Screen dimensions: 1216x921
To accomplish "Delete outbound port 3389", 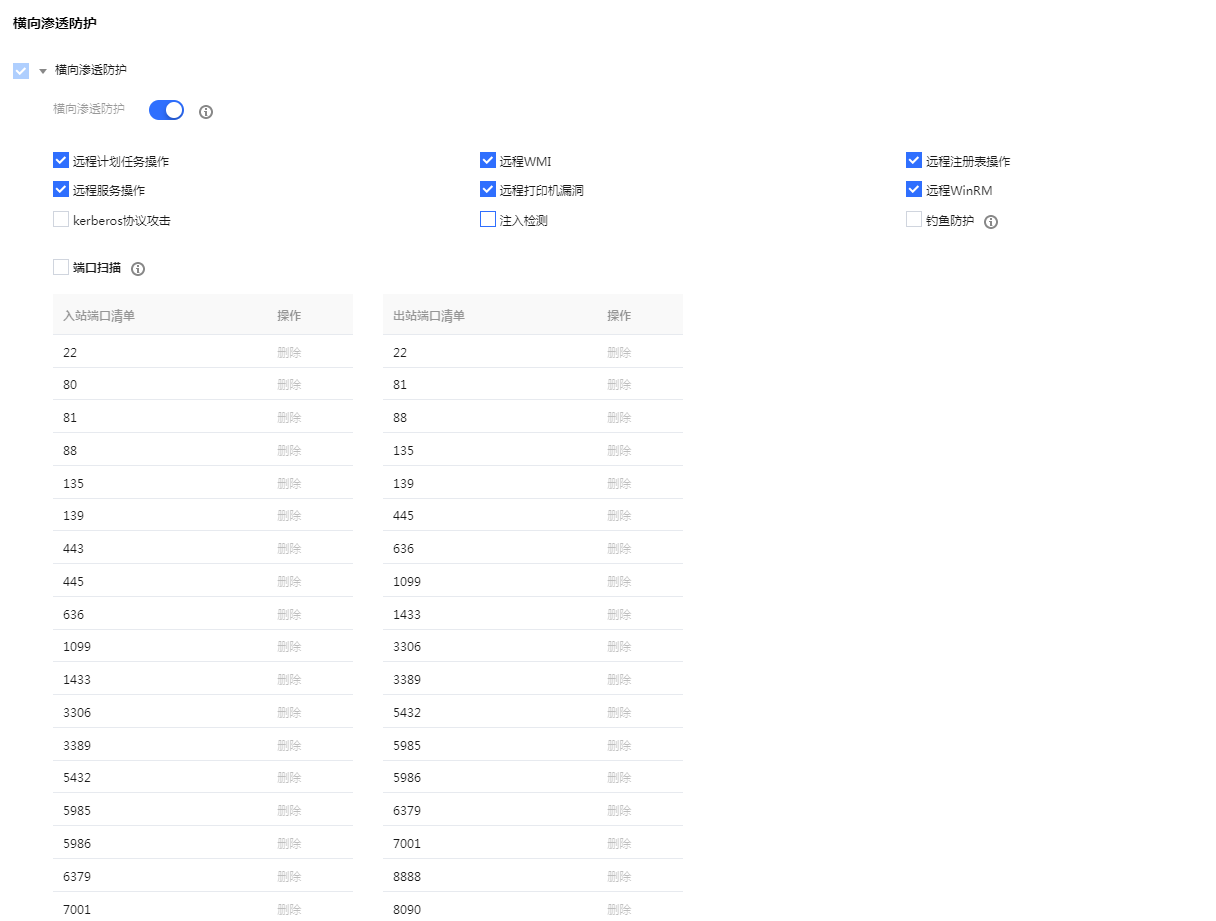I will tap(619, 680).
